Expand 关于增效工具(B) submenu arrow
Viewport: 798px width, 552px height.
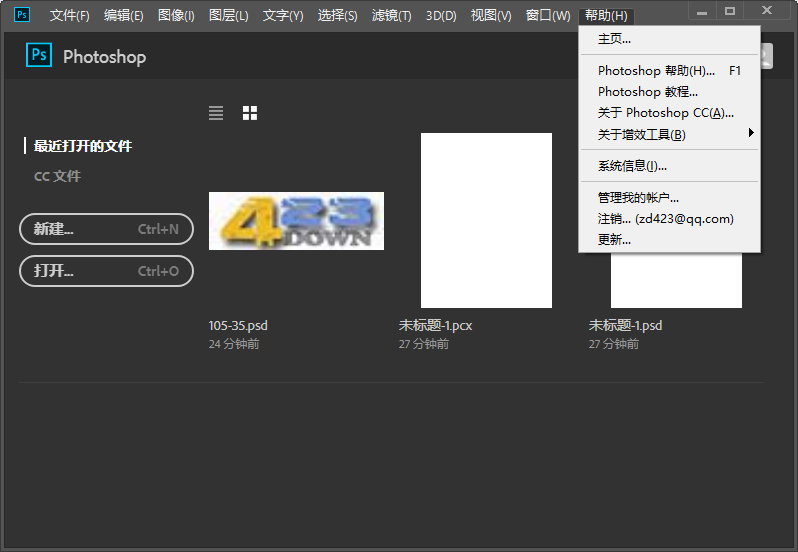(x=751, y=133)
